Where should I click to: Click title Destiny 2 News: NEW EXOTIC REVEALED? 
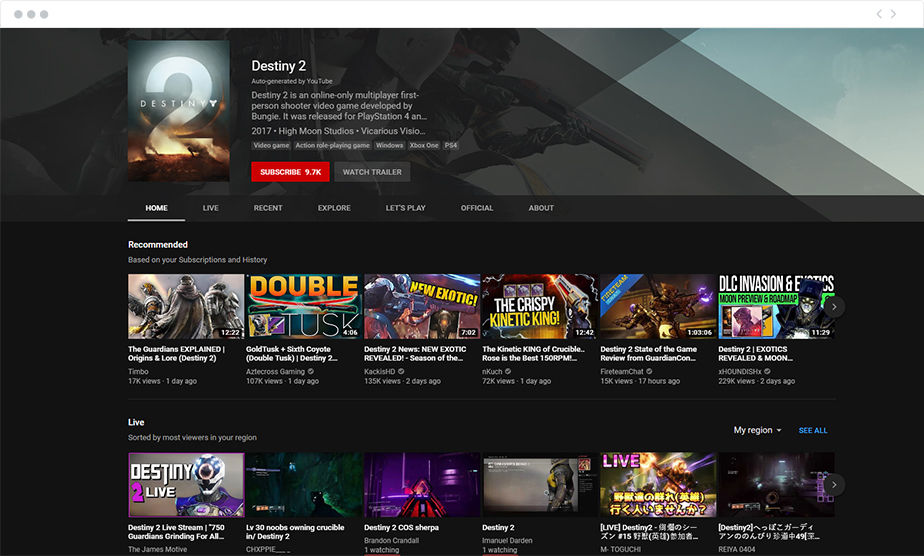(415, 353)
